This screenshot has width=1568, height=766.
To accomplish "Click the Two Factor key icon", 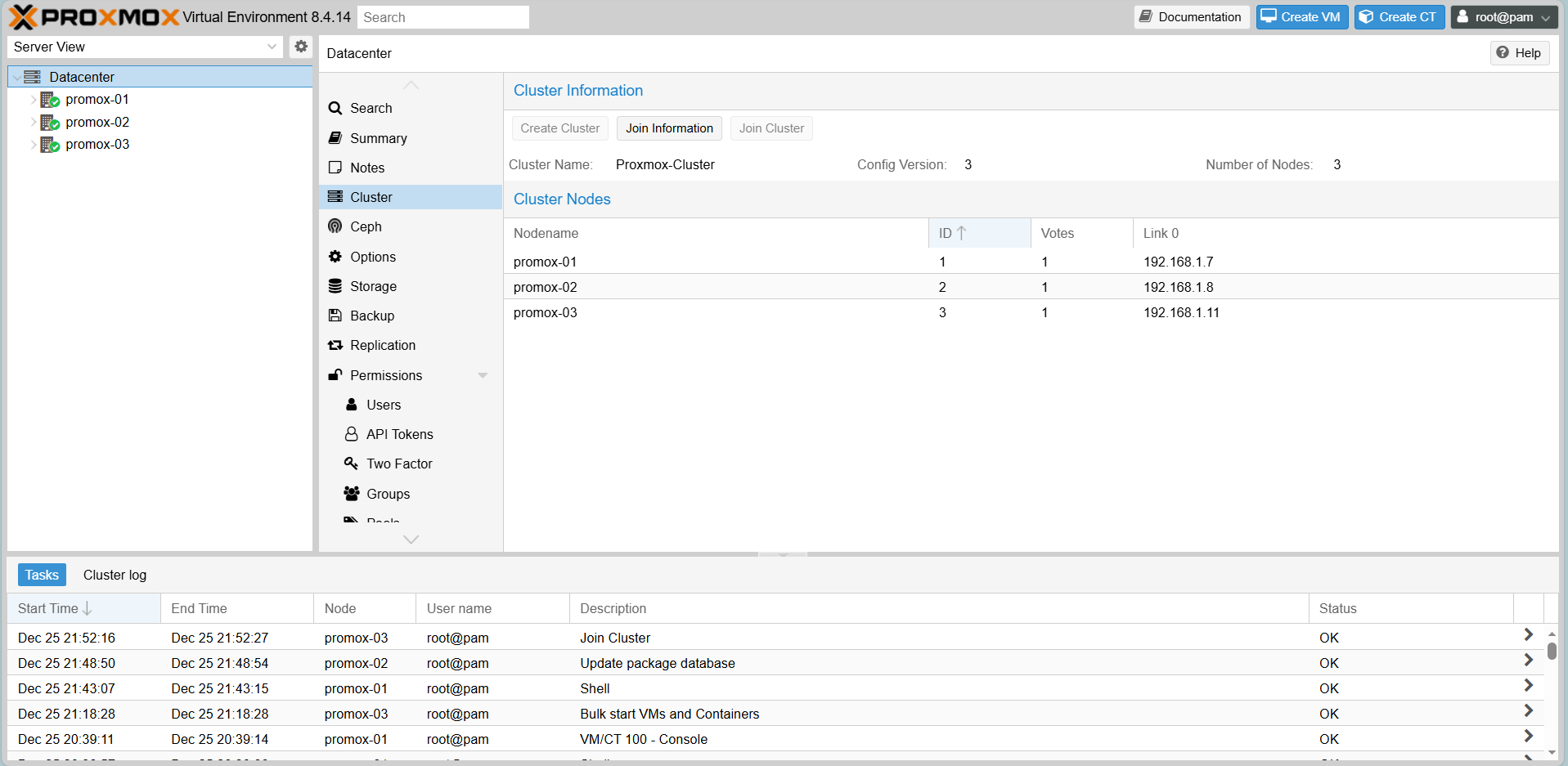I will (351, 464).
